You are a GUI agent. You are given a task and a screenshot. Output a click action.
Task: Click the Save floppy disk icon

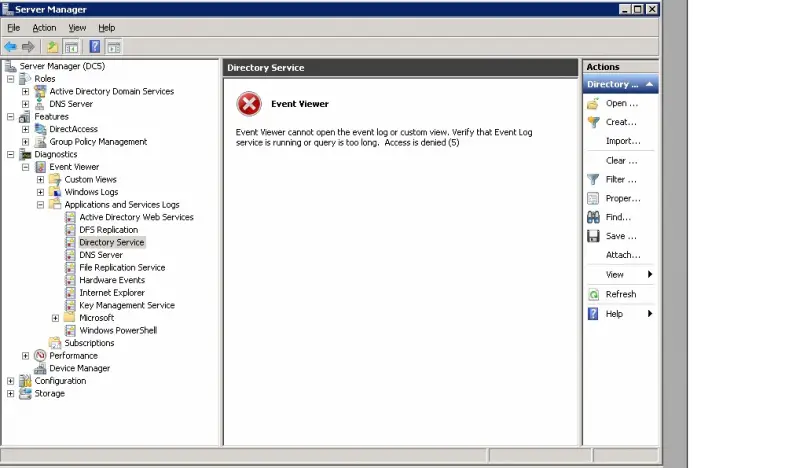(593, 236)
